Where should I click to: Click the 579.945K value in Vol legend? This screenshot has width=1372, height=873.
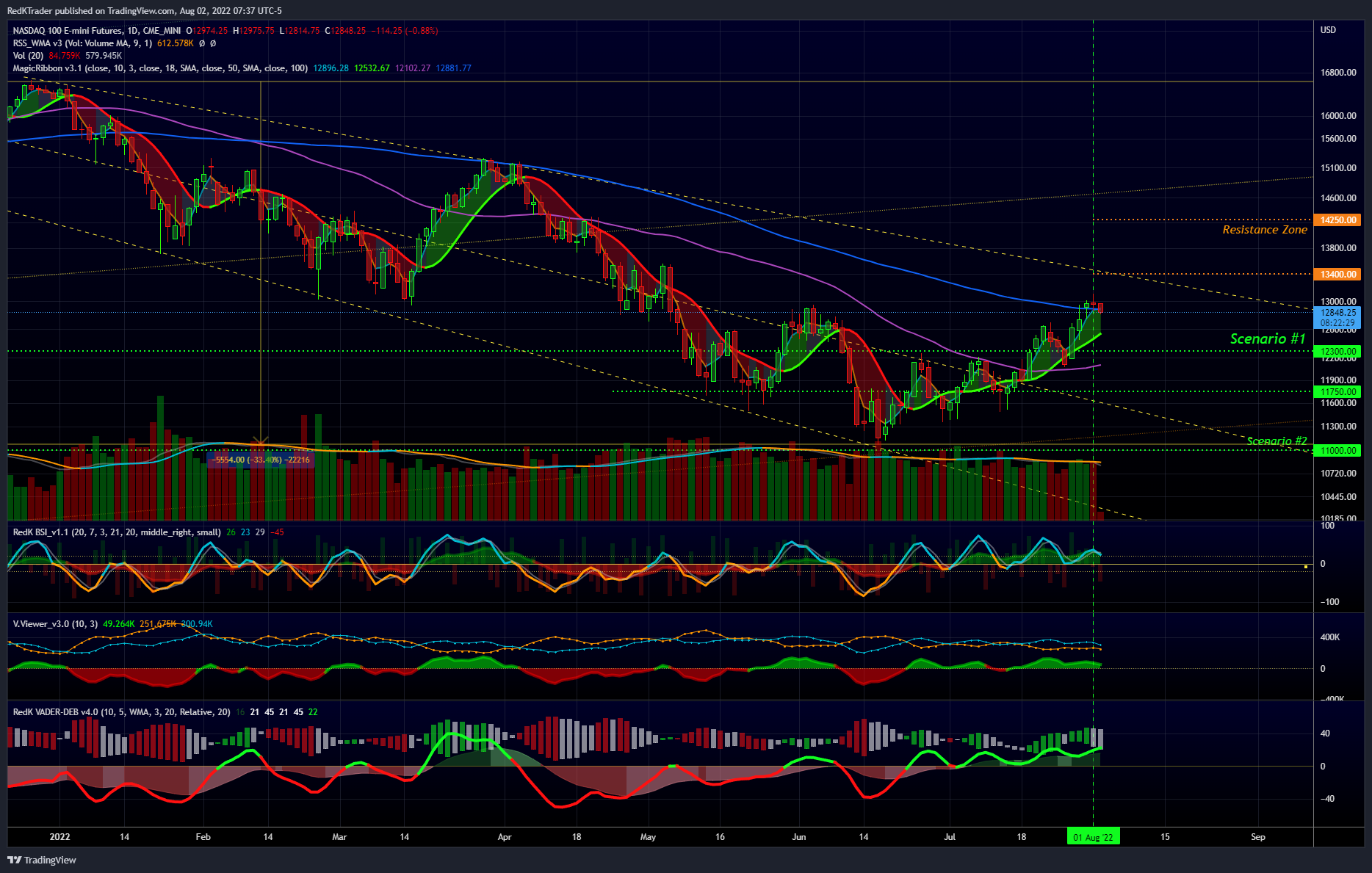104,56
